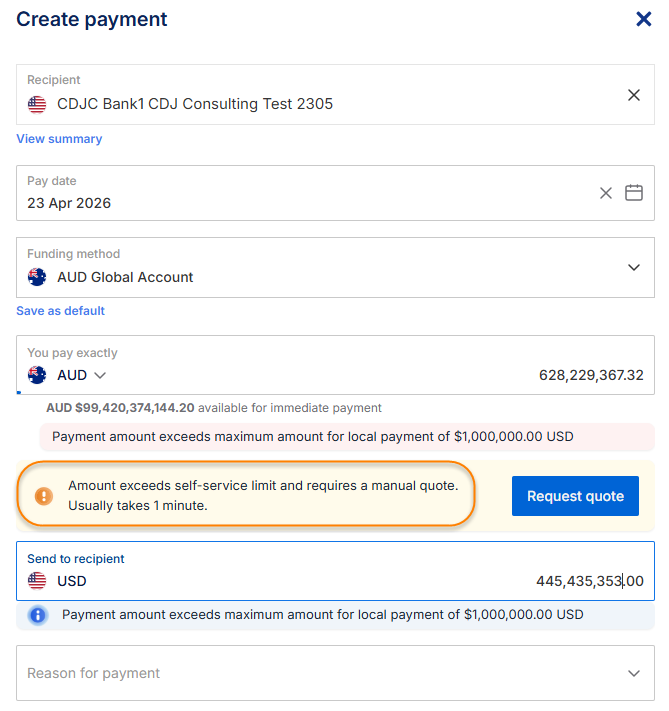Open the View summary link
The width and height of the screenshot is (669, 711).
pos(59,139)
